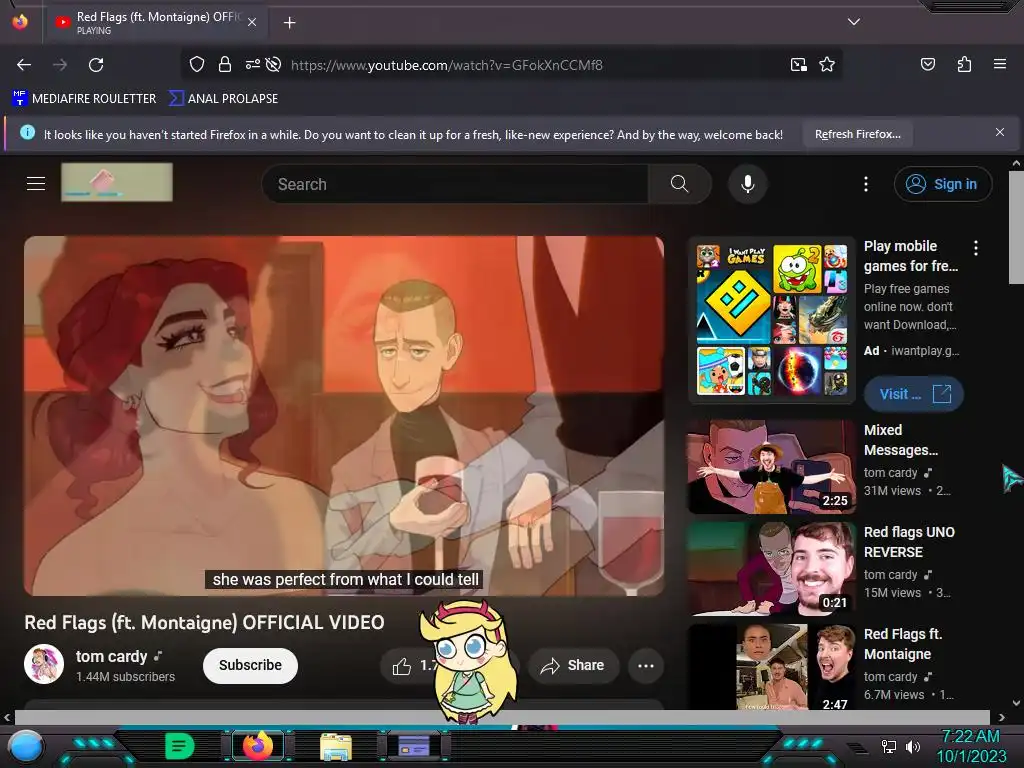This screenshot has height=768, width=1024.
Task: Close the Red Flags tab
Action: tap(252, 22)
